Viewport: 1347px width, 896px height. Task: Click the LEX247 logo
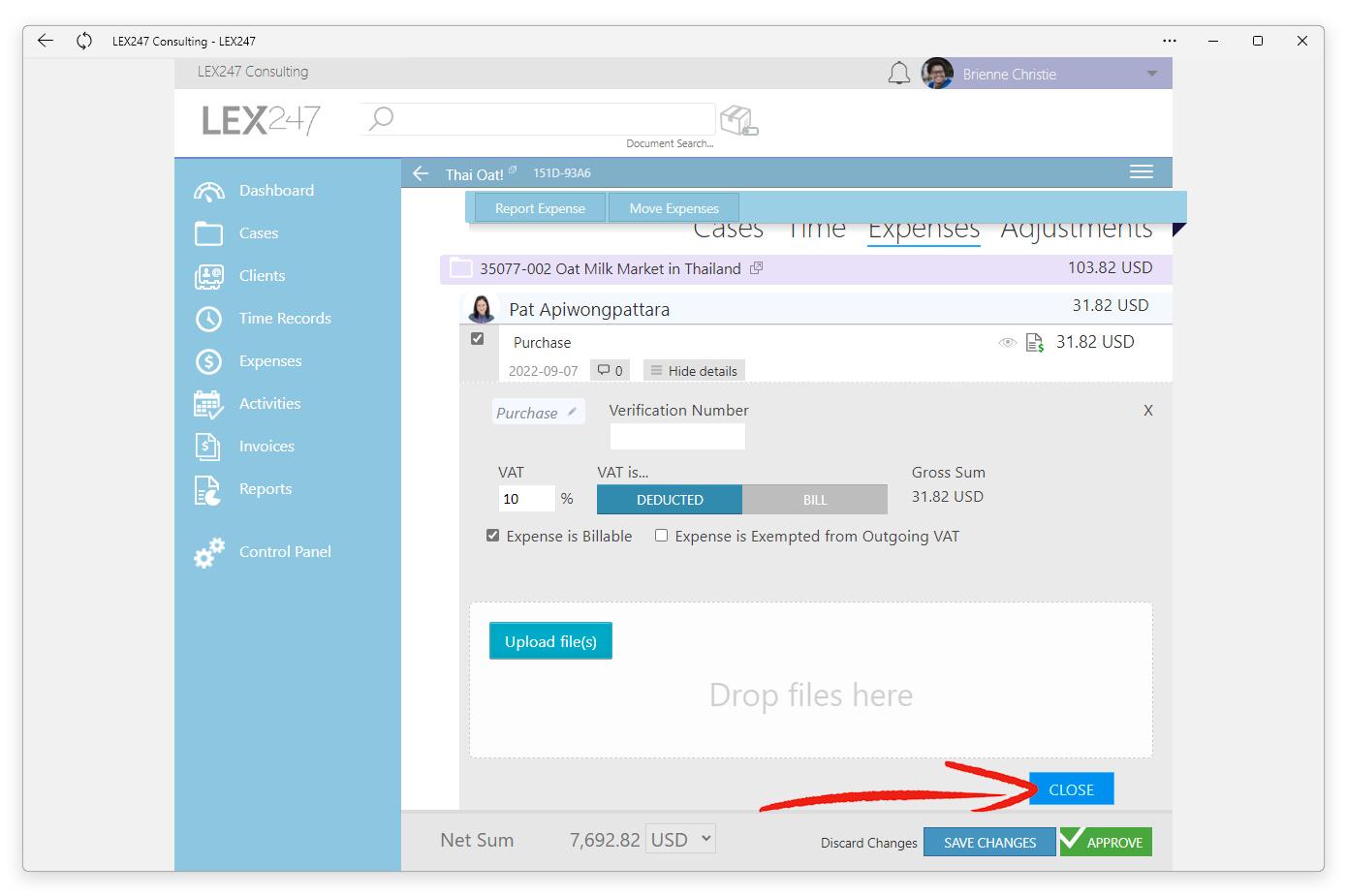coord(262,120)
